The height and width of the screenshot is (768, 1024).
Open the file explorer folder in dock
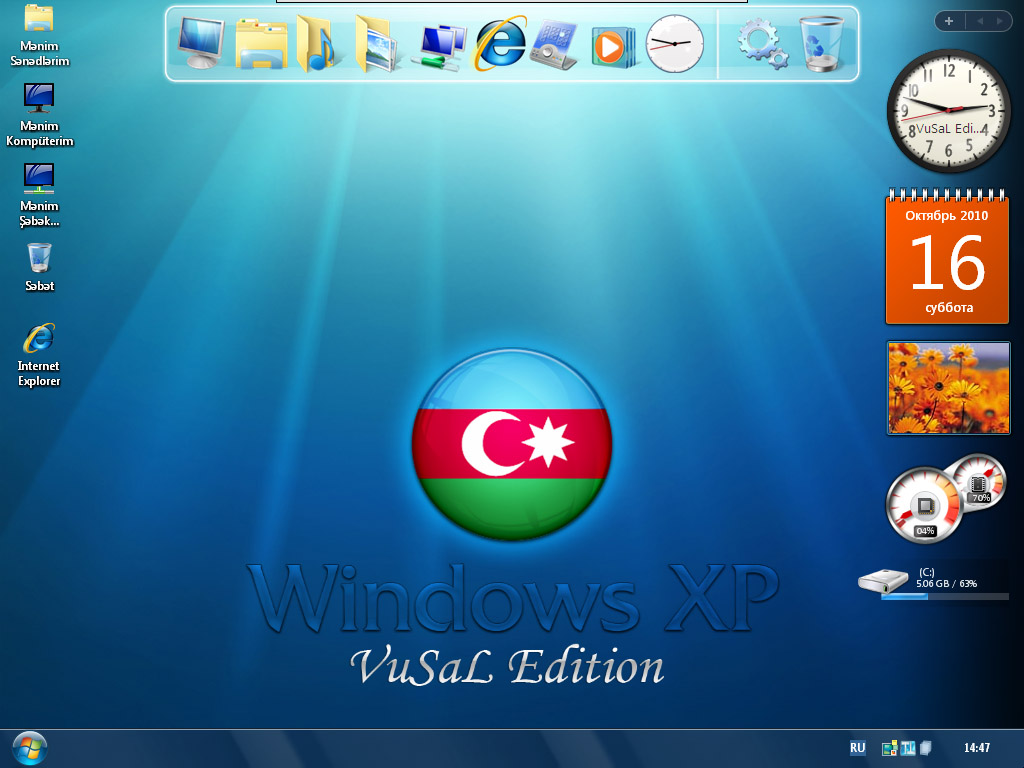(261, 44)
